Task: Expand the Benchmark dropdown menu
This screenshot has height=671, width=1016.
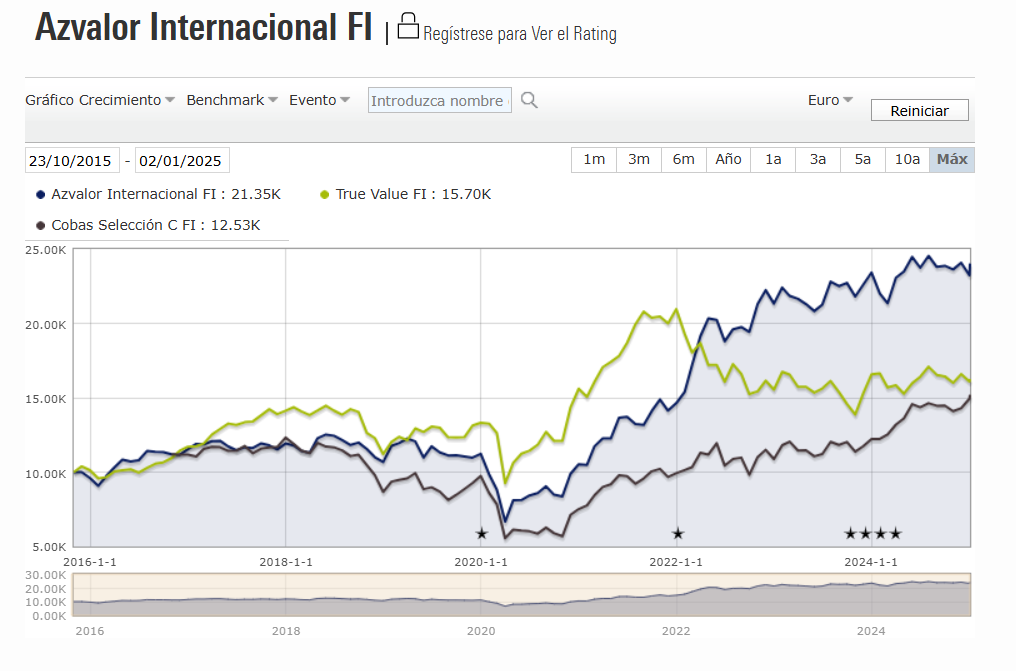Action: tap(232, 100)
